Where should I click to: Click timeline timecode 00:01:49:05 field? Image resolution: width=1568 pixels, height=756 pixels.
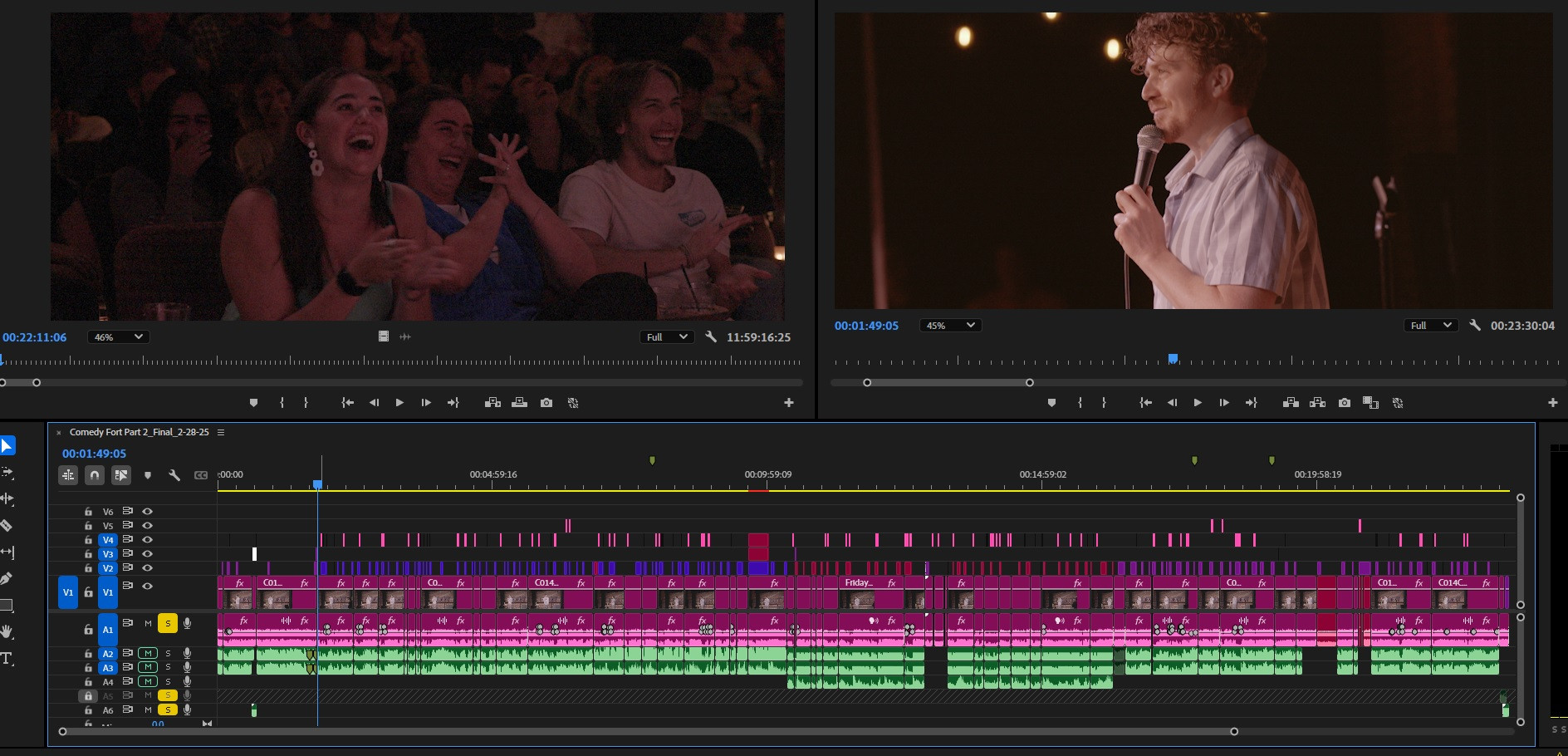coord(94,454)
